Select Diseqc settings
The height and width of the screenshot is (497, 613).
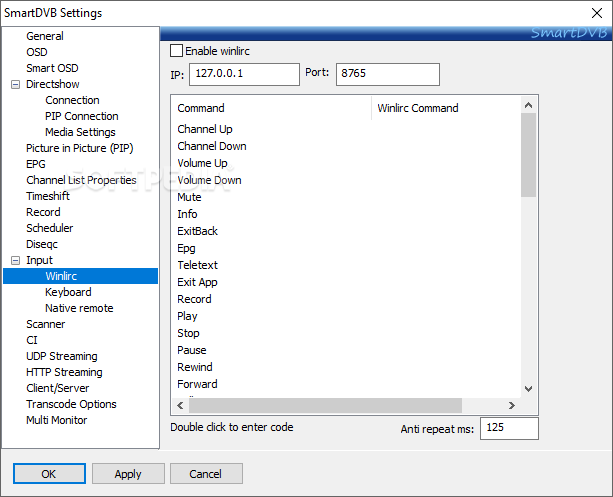(42, 244)
